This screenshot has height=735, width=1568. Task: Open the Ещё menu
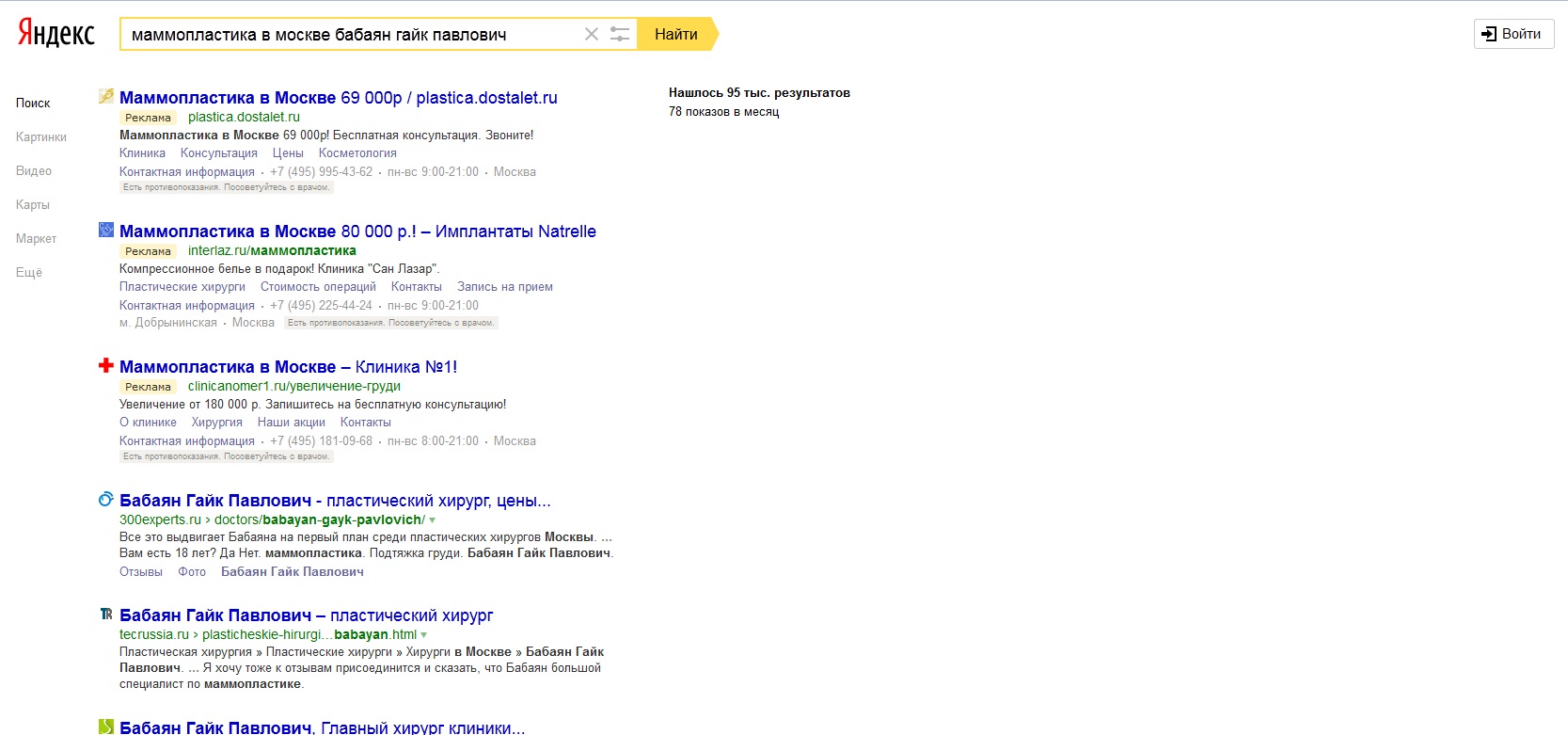29,273
